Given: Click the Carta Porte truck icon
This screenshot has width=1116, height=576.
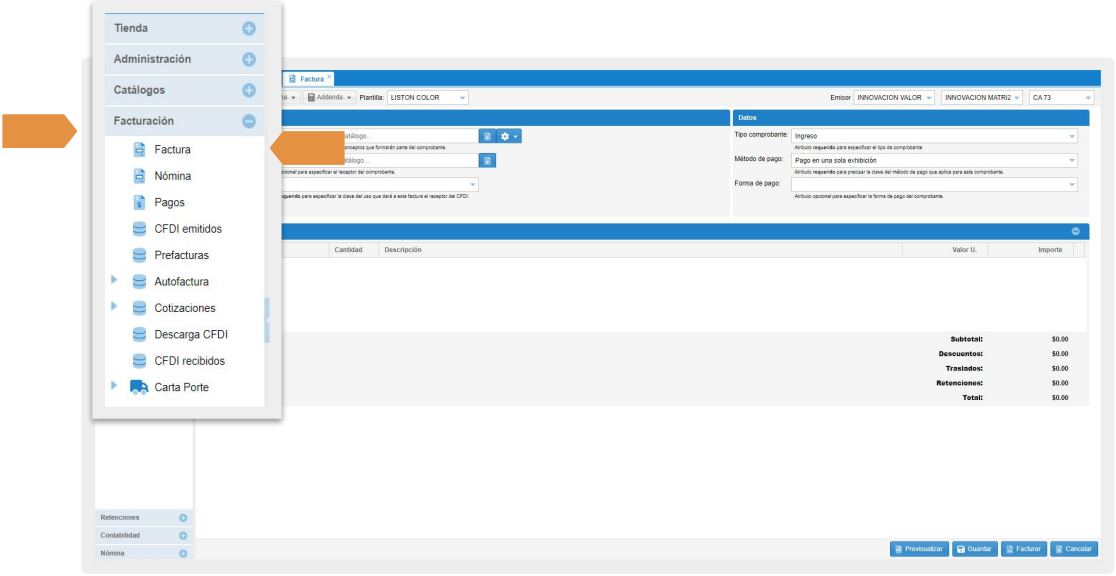Looking at the screenshot, I should coord(139,387).
